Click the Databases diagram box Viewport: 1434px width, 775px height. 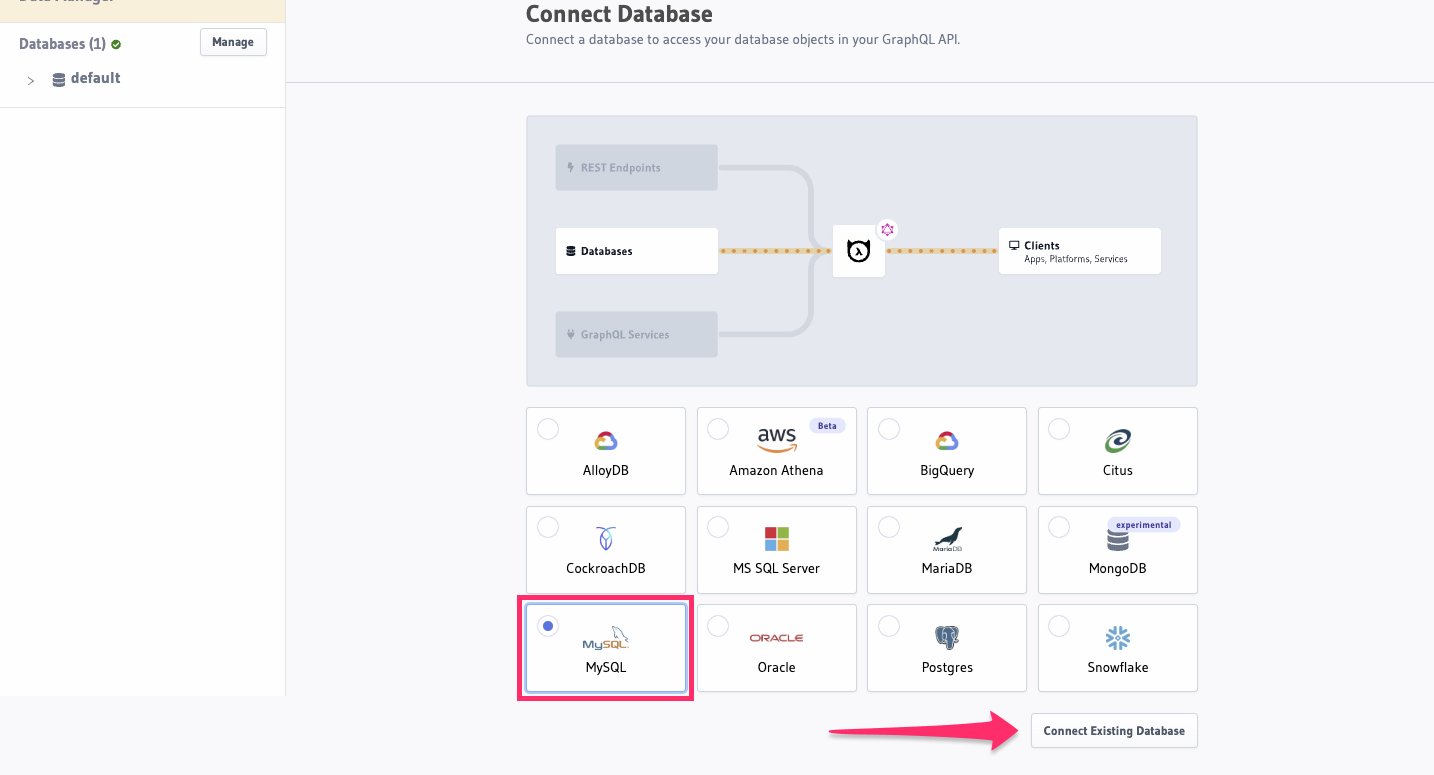[637, 251]
